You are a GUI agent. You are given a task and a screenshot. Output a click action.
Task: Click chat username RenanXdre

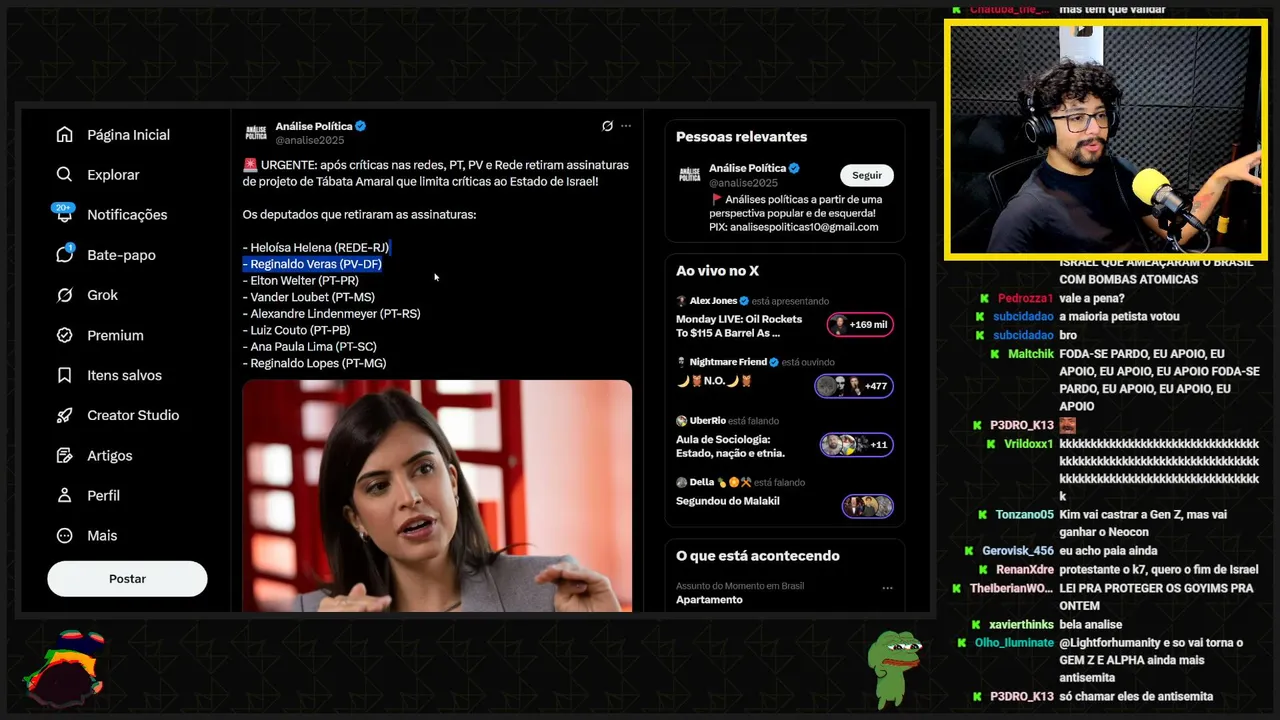point(1025,570)
